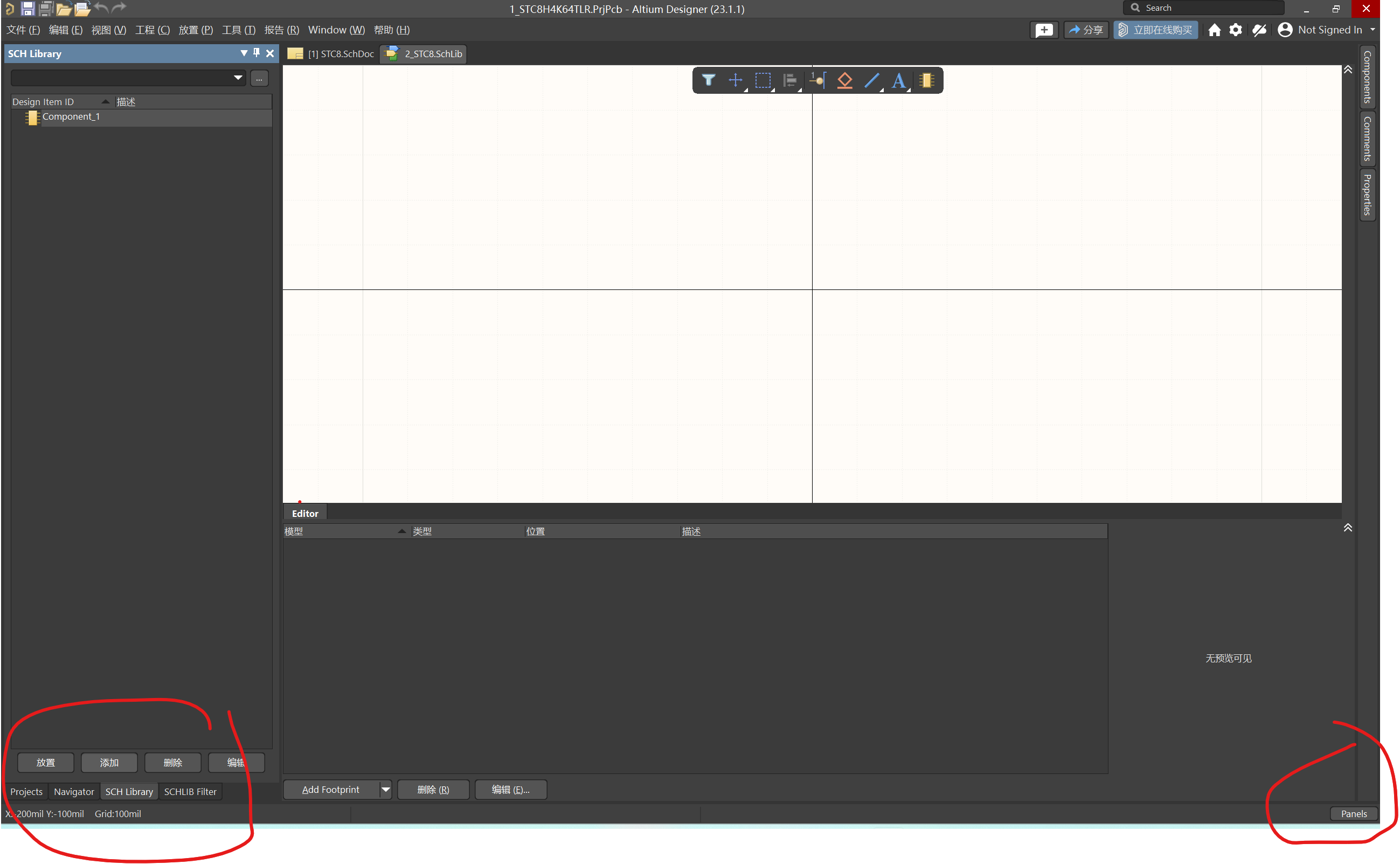1400x864 pixels.
Task: Select the Place Text String tool
Action: [x=898, y=80]
